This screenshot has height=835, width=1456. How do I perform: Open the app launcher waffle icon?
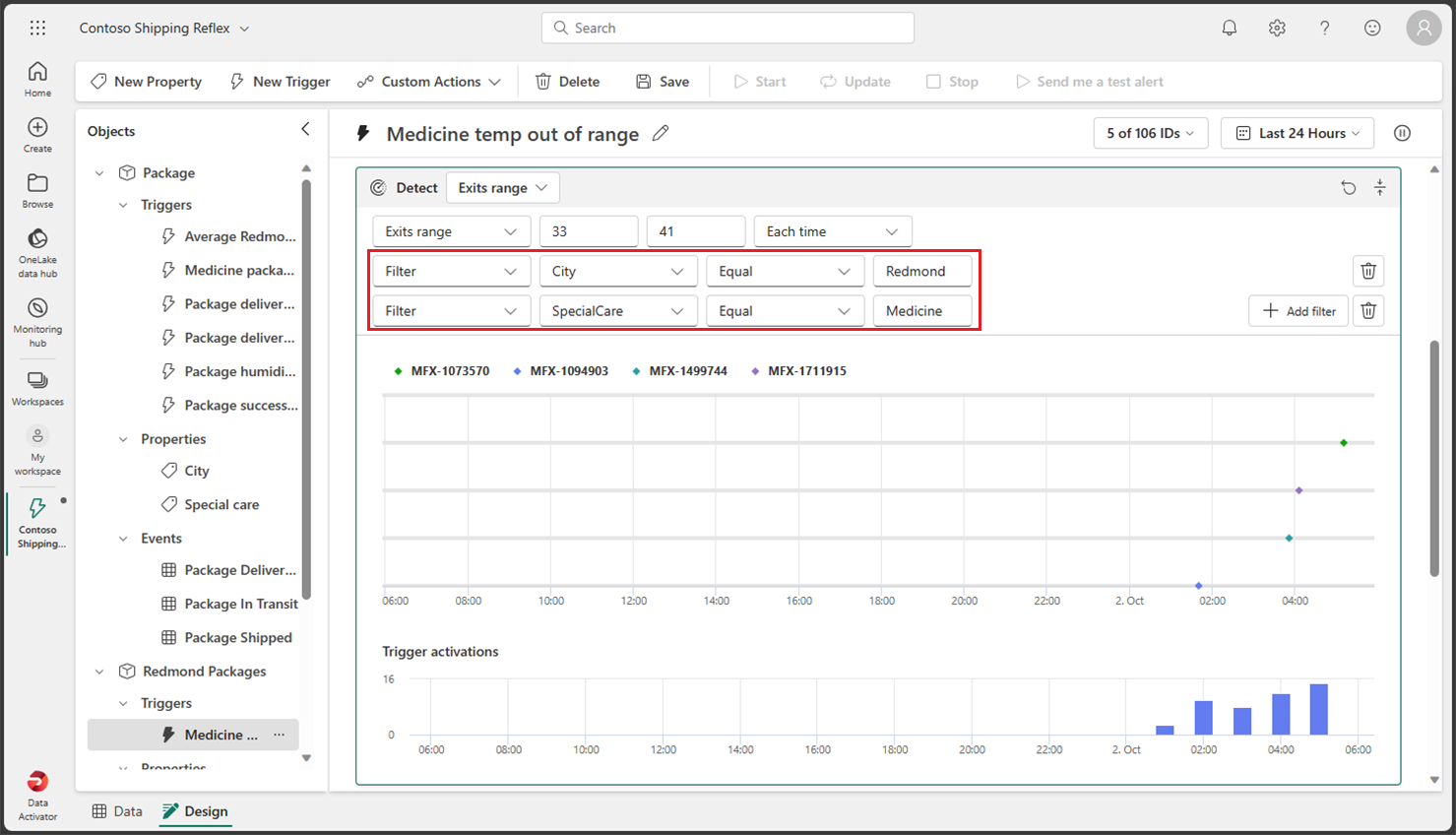tap(37, 28)
